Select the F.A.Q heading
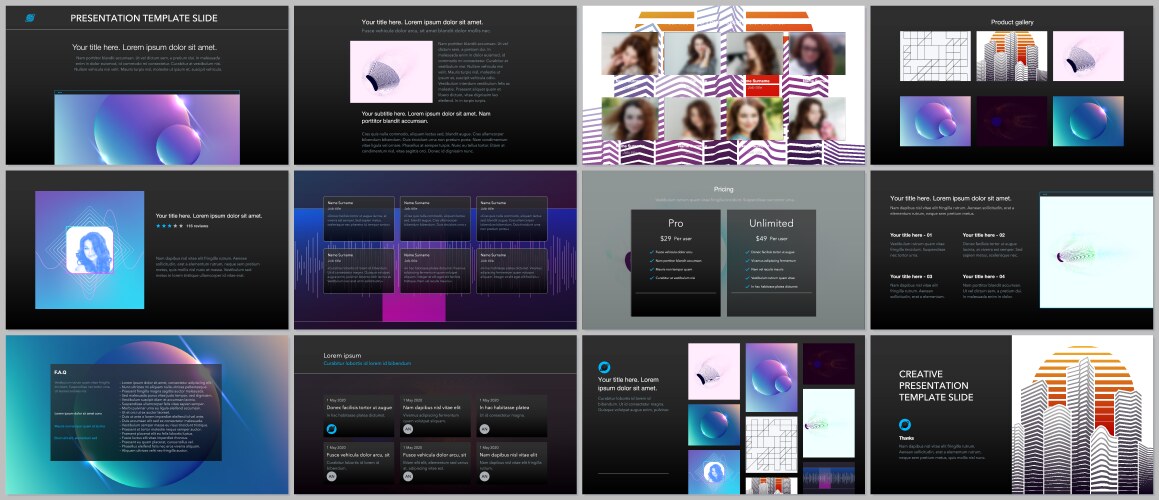 pyautogui.click(x=61, y=372)
